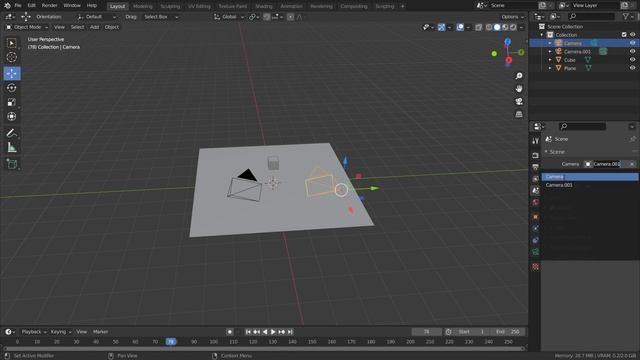Click the Zoom view magnifier icon
Image resolution: width=640 pixels, height=360 pixels.
coord(519,76)
